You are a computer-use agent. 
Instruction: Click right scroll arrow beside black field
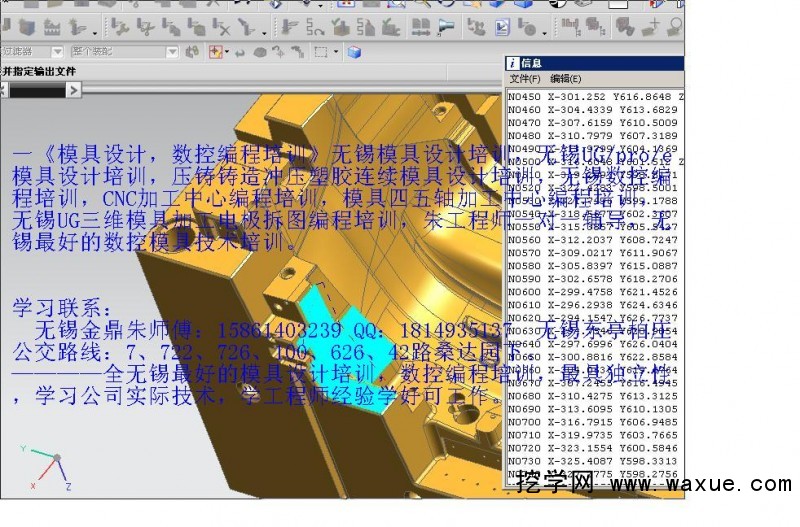pyautogui.click(x=73, y=91)
